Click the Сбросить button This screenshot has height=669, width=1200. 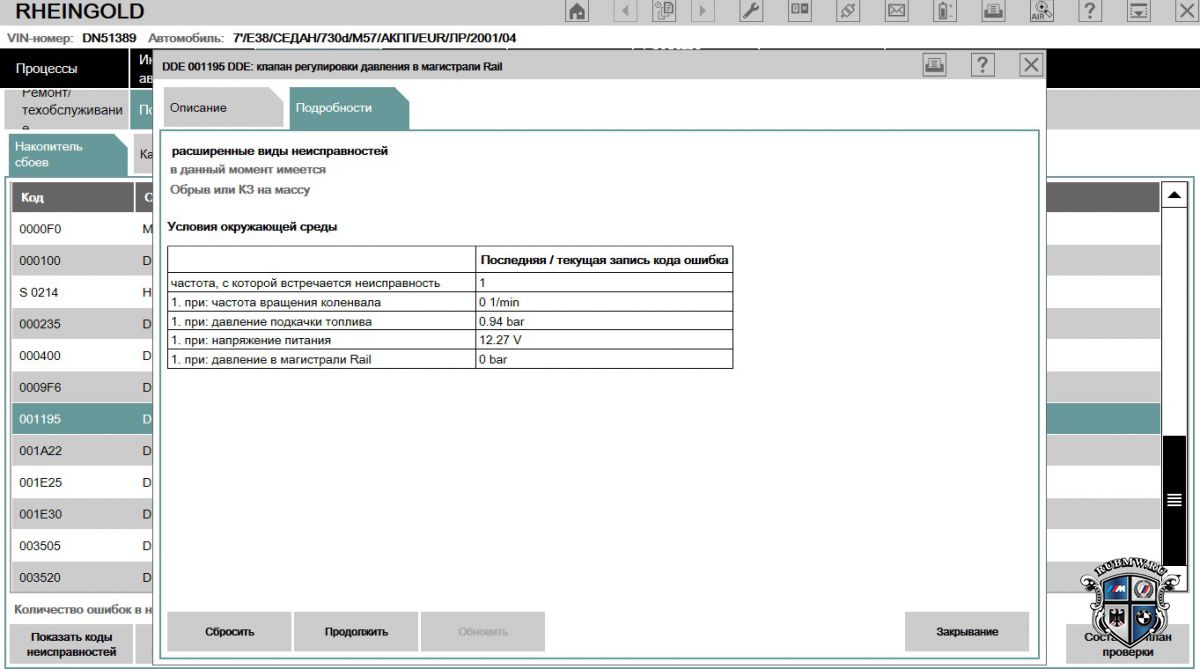pyautogui.click(x=230, y=632)
